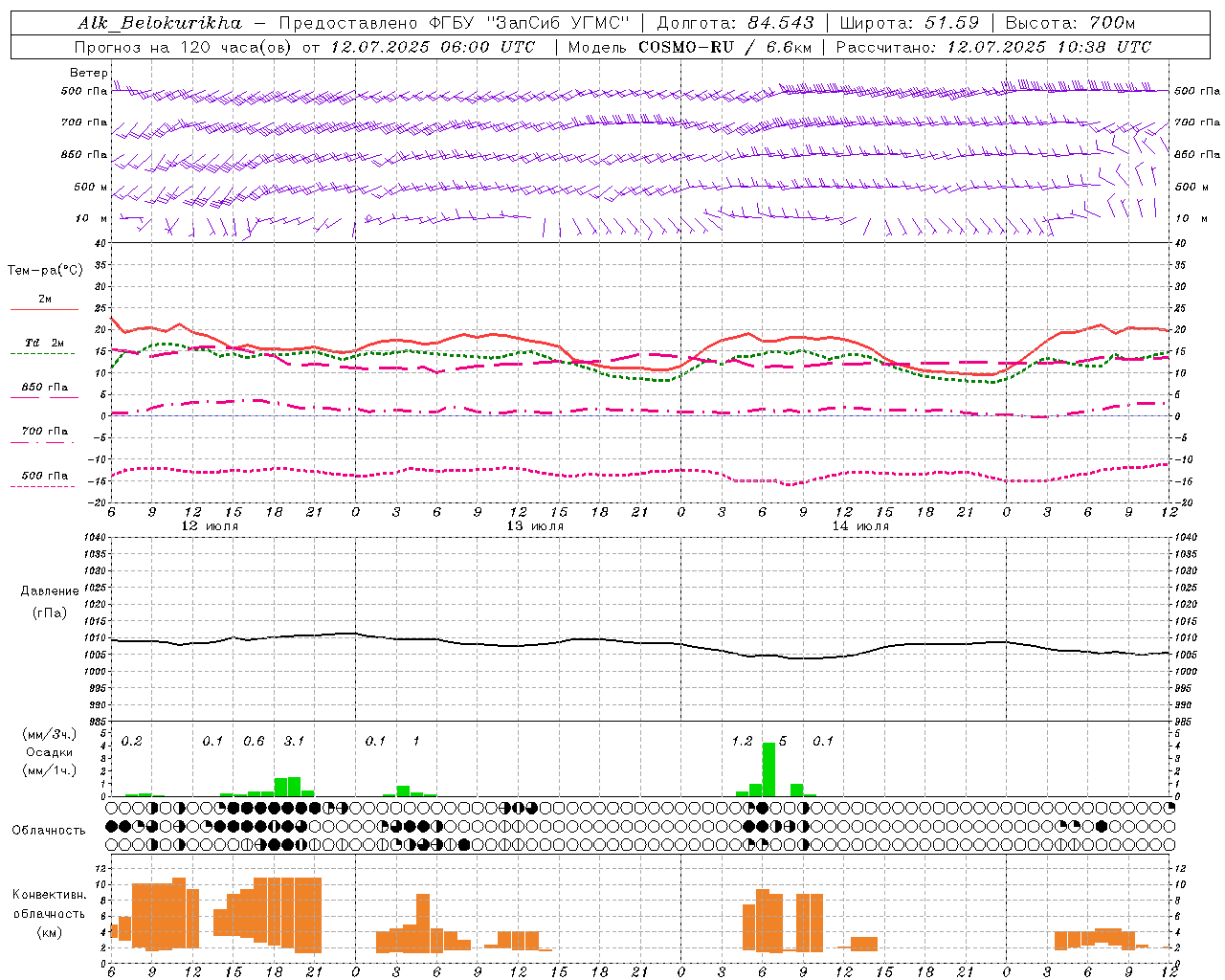Click the 0.2 precipitation total
1225x980 pixels.
coord(132,742)
